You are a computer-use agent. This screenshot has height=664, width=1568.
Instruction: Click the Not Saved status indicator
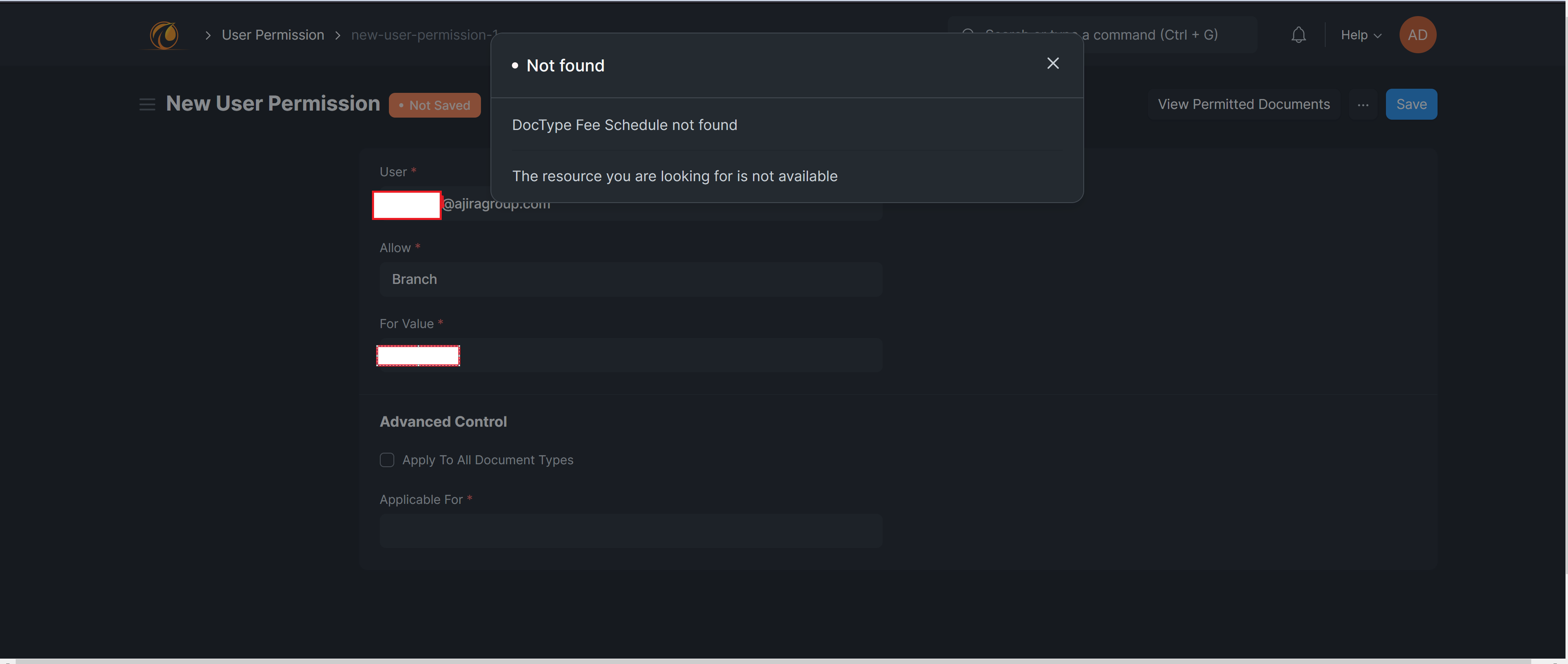point(435,105)
